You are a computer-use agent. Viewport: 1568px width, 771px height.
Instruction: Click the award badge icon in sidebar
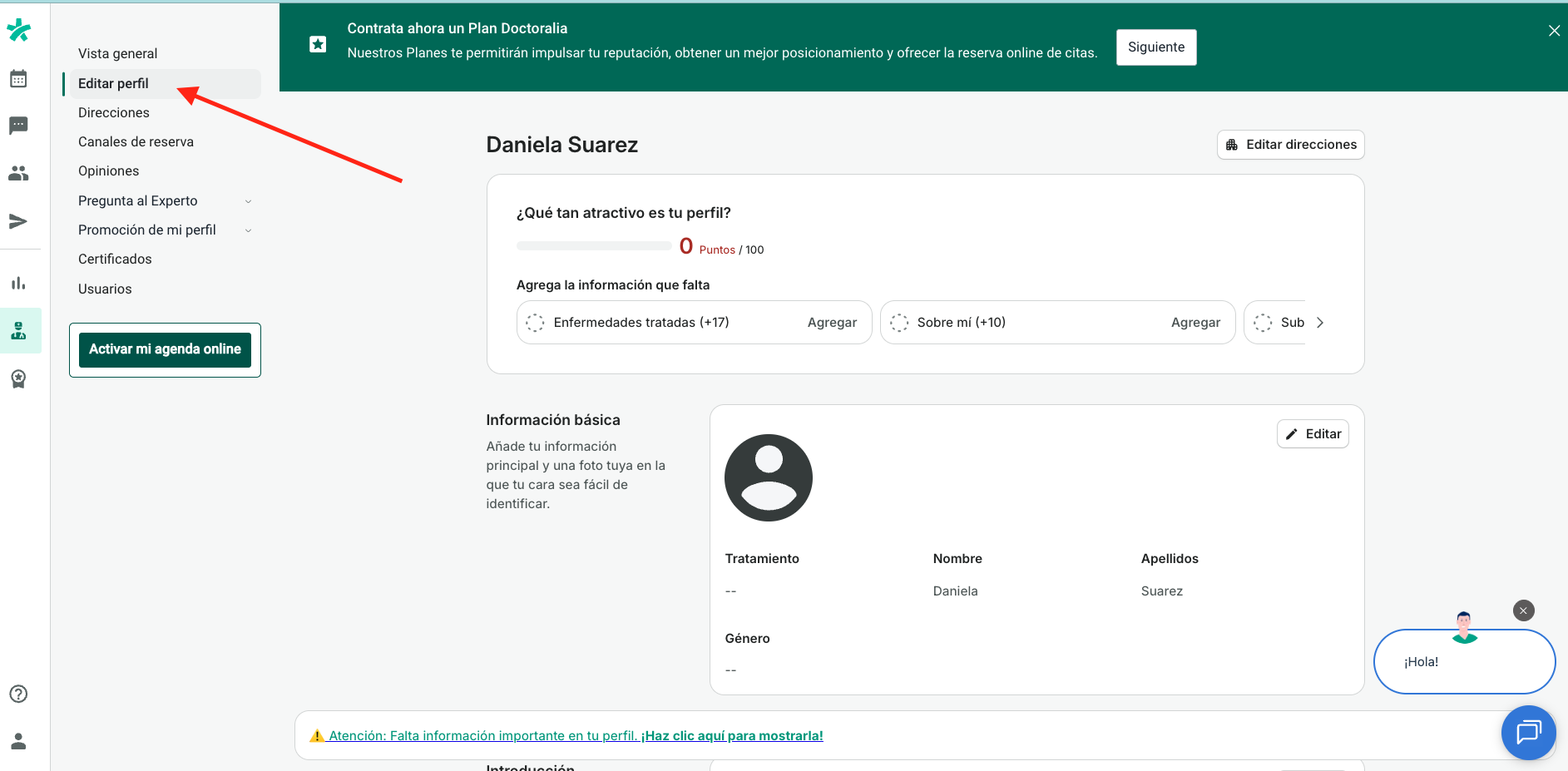[x=18, y=379]
